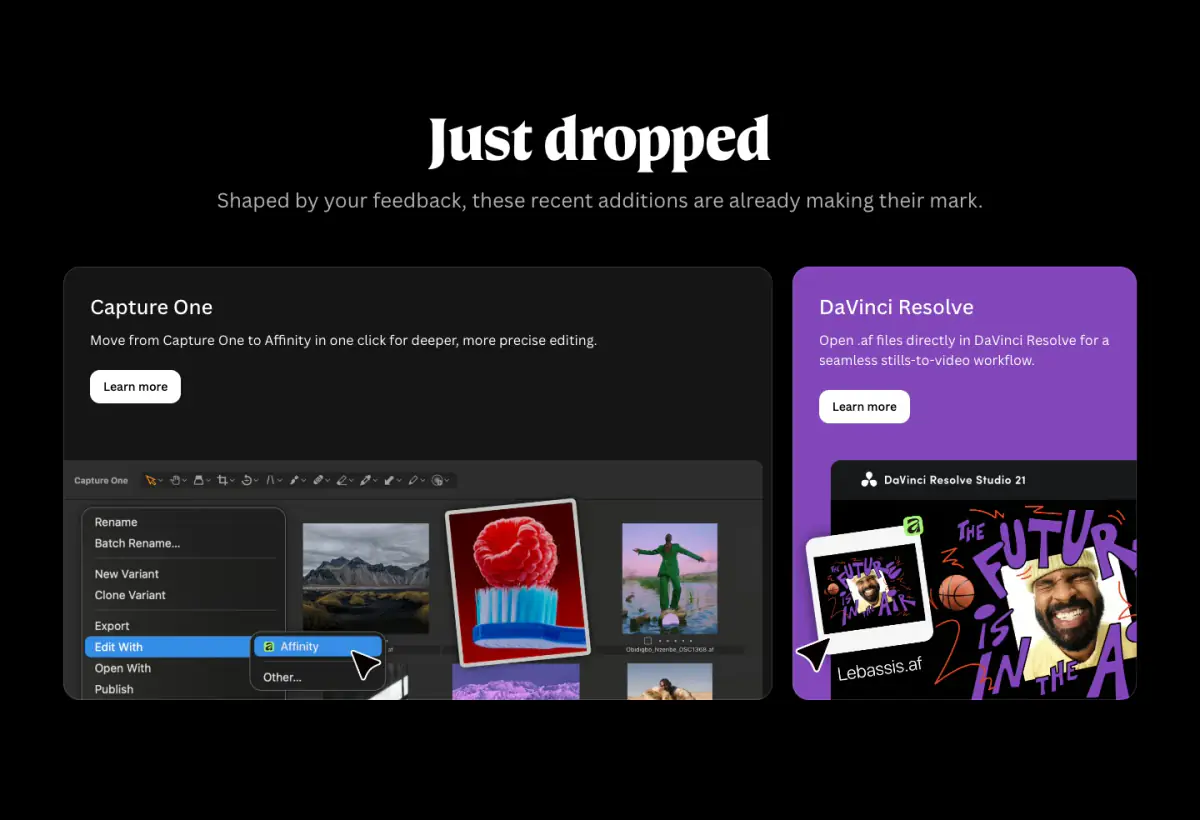Click Affinity badge on the Lebassis.af thumbnail
The height and width of the screenshot is (820, 1200).
[911, 527]
